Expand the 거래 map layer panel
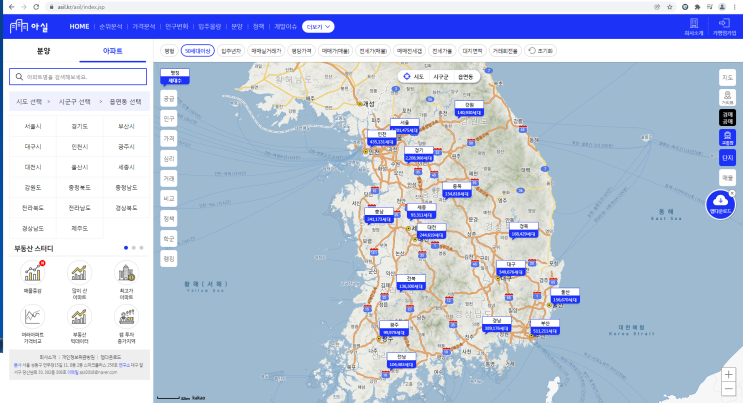This screenshot has width=743, height=403. point(169,178)
